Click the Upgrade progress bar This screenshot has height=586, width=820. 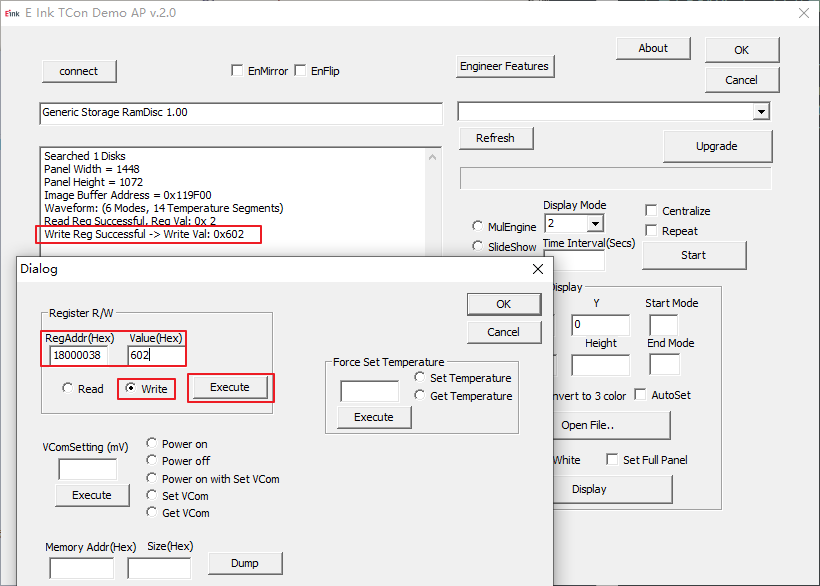[x=616, y=179]
